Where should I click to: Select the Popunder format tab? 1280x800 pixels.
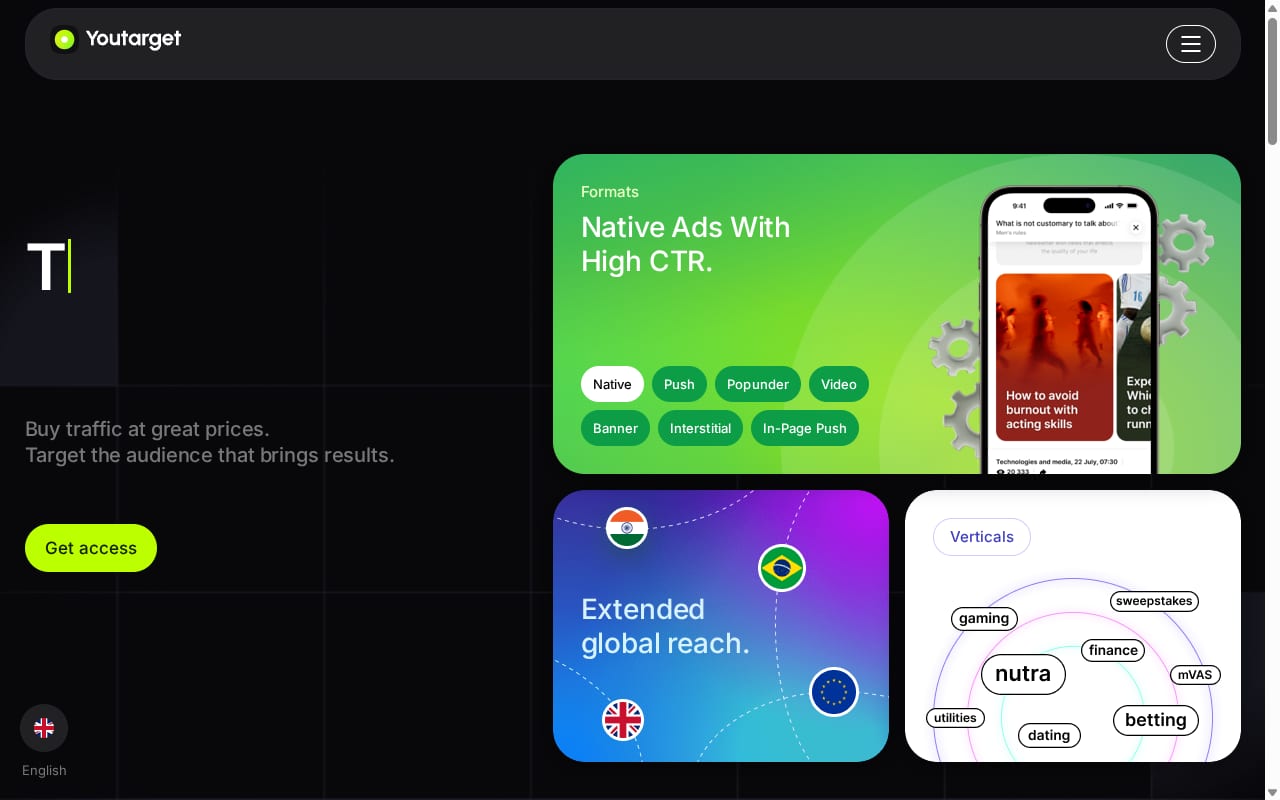(758, 384)
